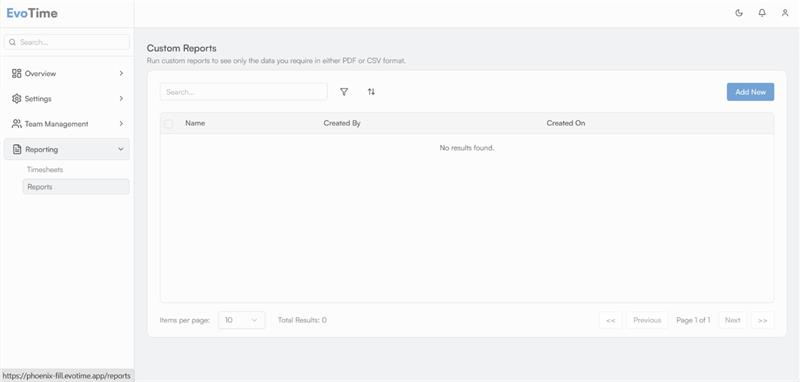
Task: Click the Previous page button
Action: click(x=647, y=320)
